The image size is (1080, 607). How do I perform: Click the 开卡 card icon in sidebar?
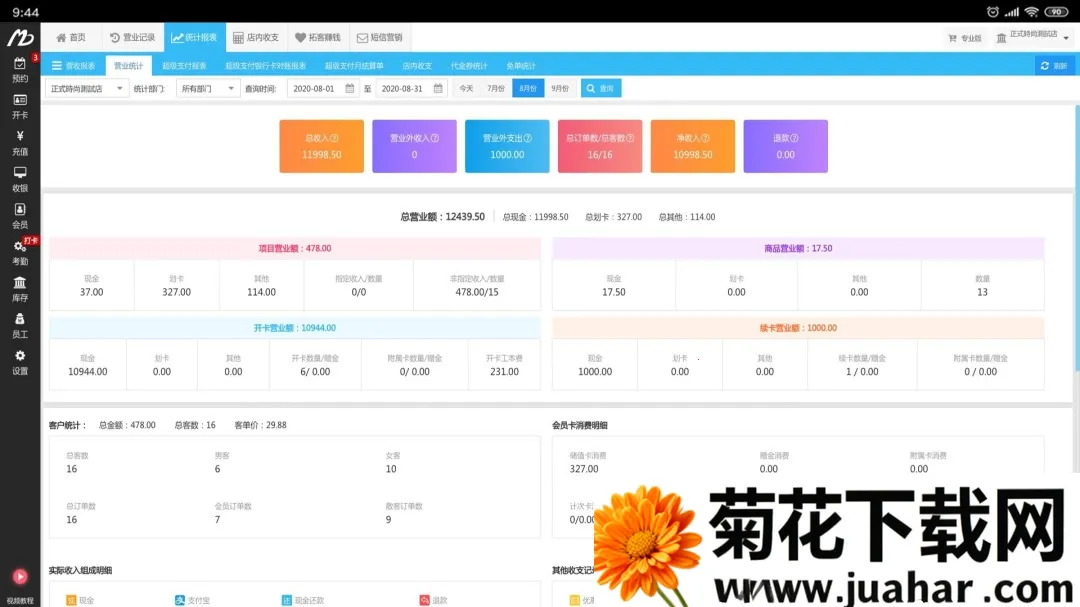pos(20,100)
